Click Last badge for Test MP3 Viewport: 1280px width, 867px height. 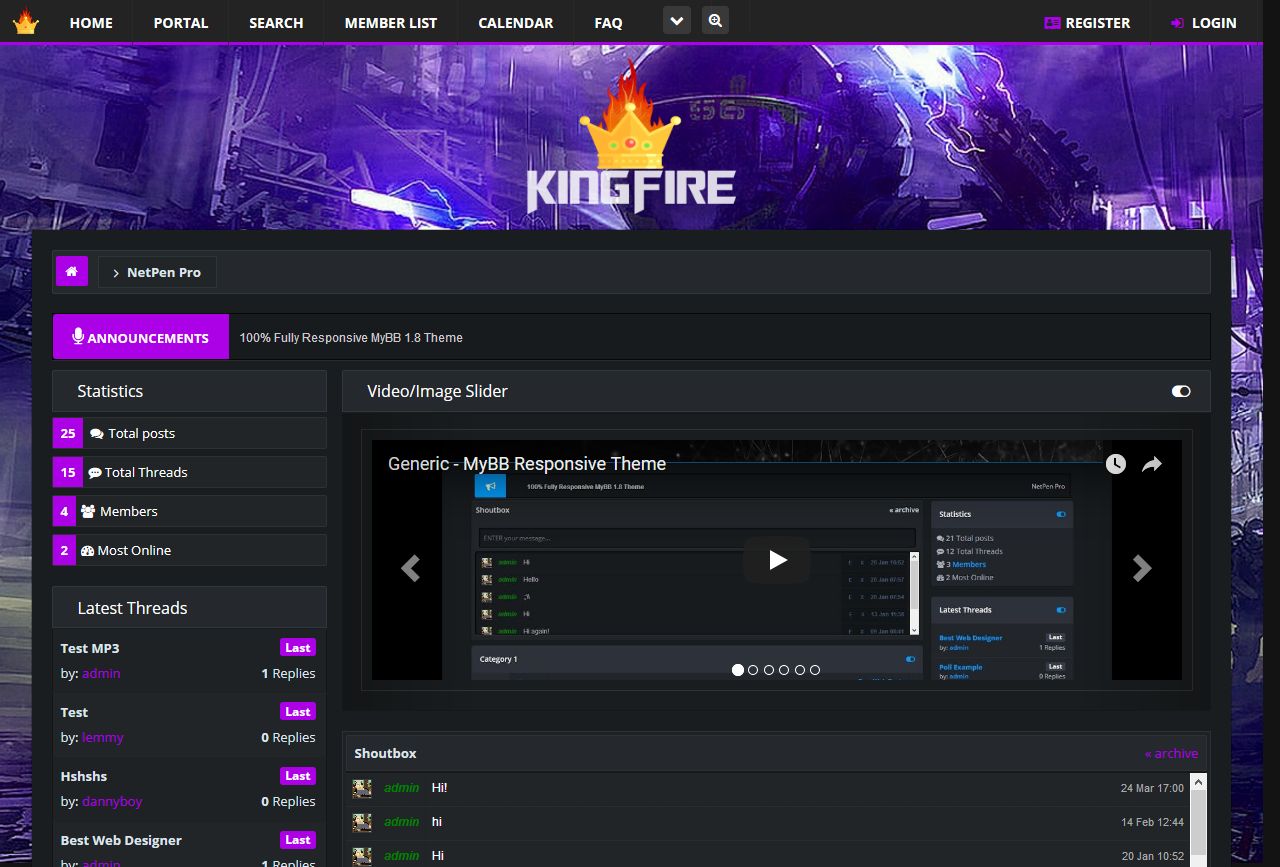(x=298, y=647)
